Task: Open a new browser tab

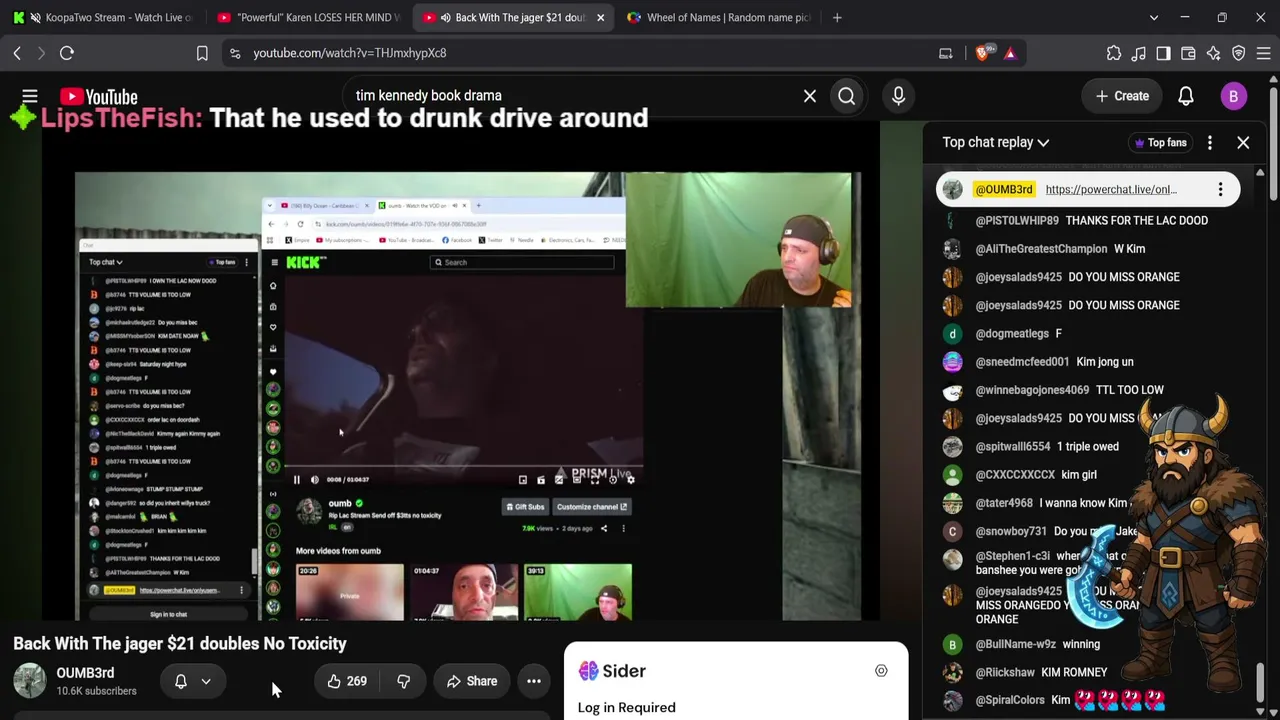Action: (x=837, y=17)
